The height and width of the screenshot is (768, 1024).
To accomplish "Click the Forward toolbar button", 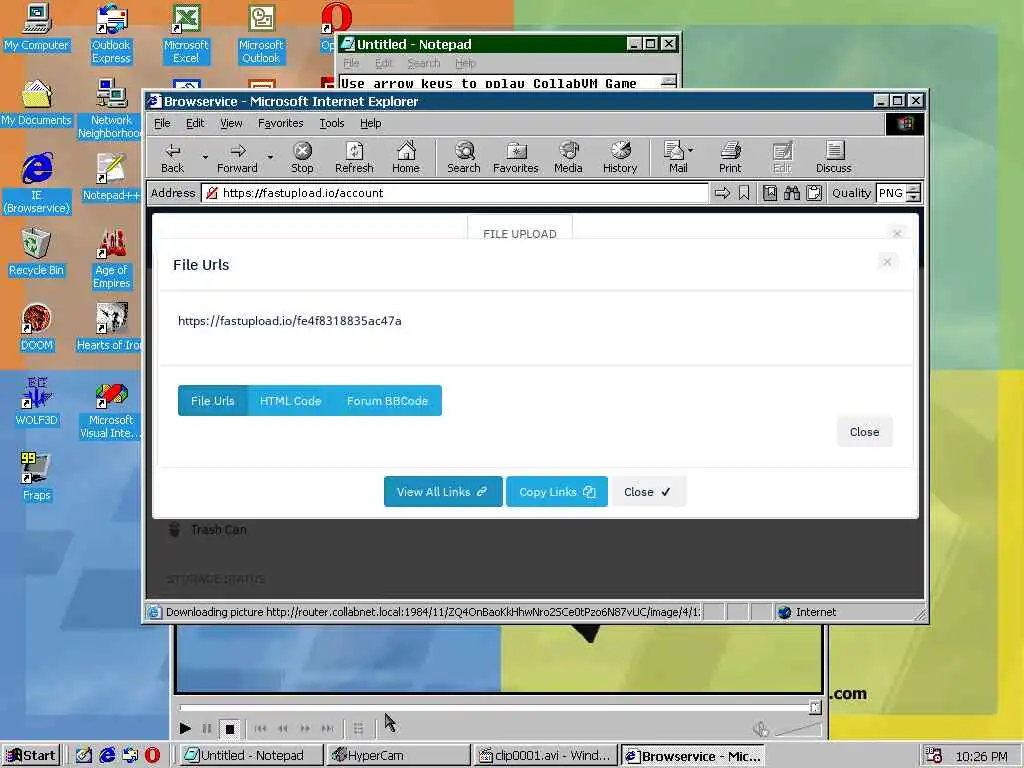I will [237, 157].
